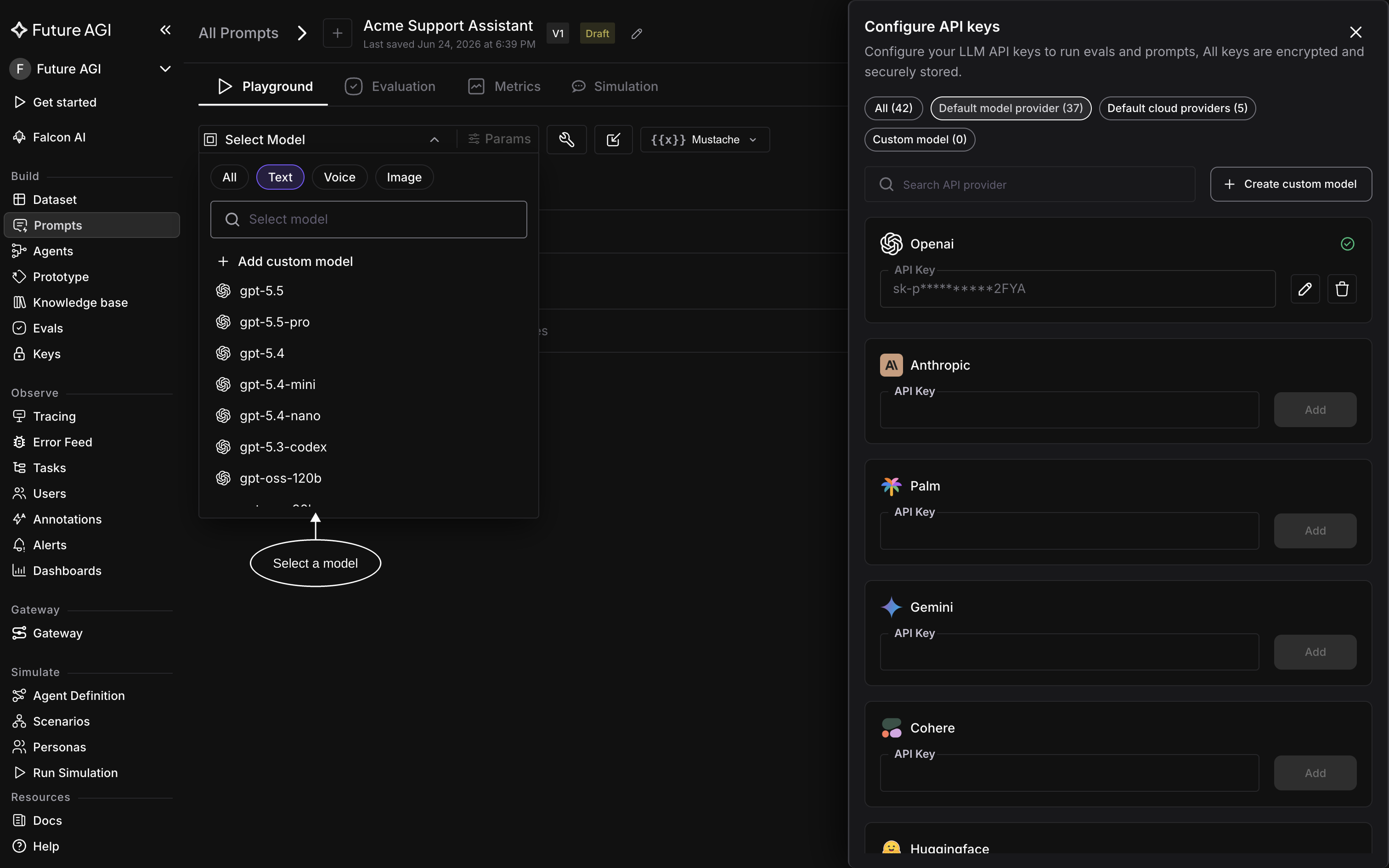Image resolution: width=1389 pixels, height=868 pixels.
Task: Open Knowledge base
Action: [70, 303]
